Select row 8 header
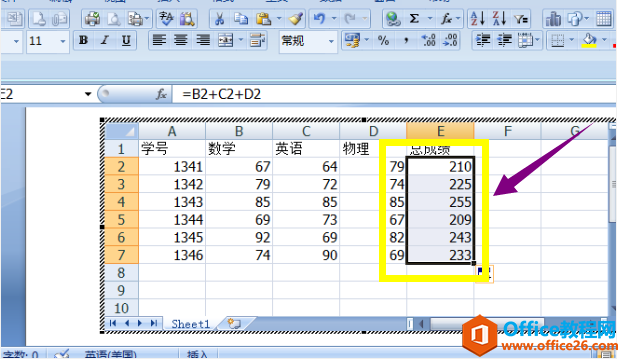 click(121, 273)
